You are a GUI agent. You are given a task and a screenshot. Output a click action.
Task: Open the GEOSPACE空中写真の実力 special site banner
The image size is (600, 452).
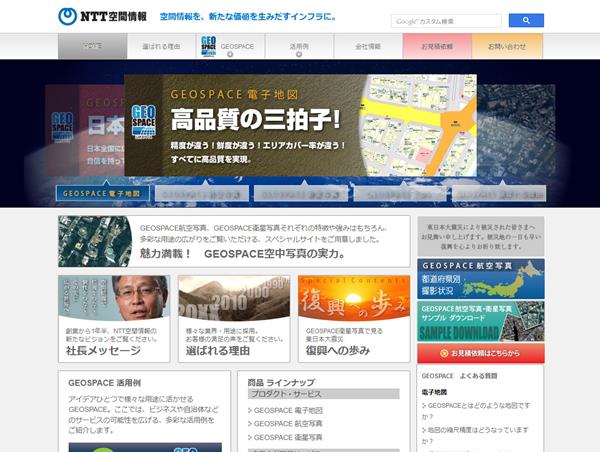tap(234, 241)
